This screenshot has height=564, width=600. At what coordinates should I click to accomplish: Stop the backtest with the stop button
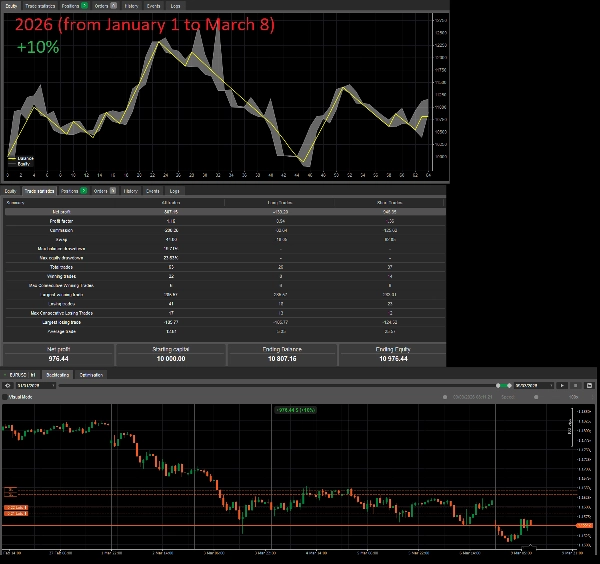[x=576, y=385]
